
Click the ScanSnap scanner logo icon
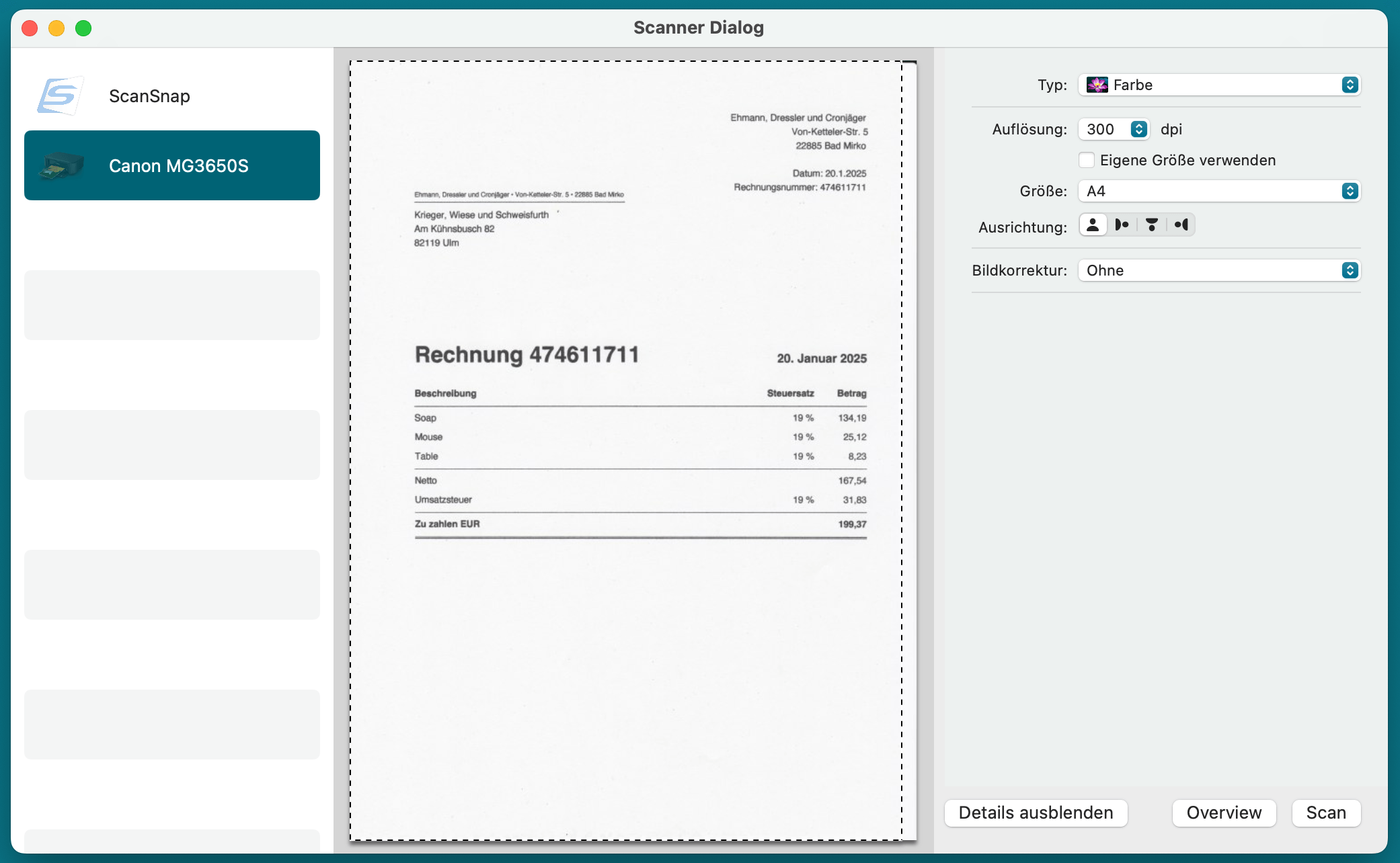[x=60, y=95]
